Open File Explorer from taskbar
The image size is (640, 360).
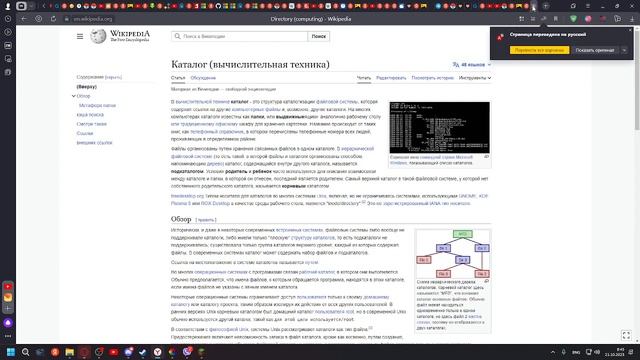[x=70, y=352]
